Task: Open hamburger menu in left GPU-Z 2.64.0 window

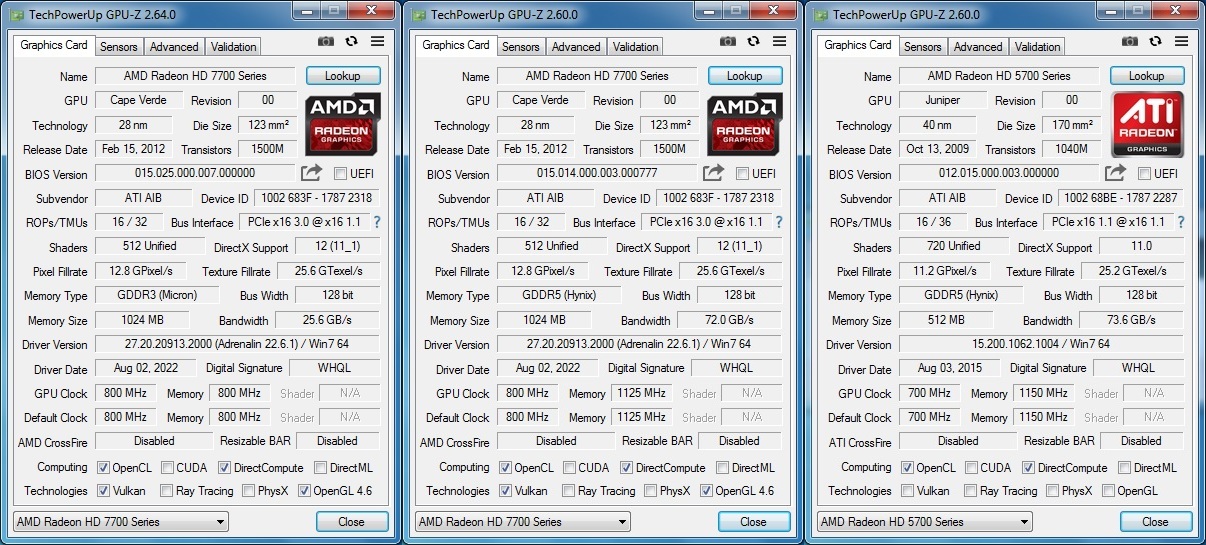Action: 377,42
